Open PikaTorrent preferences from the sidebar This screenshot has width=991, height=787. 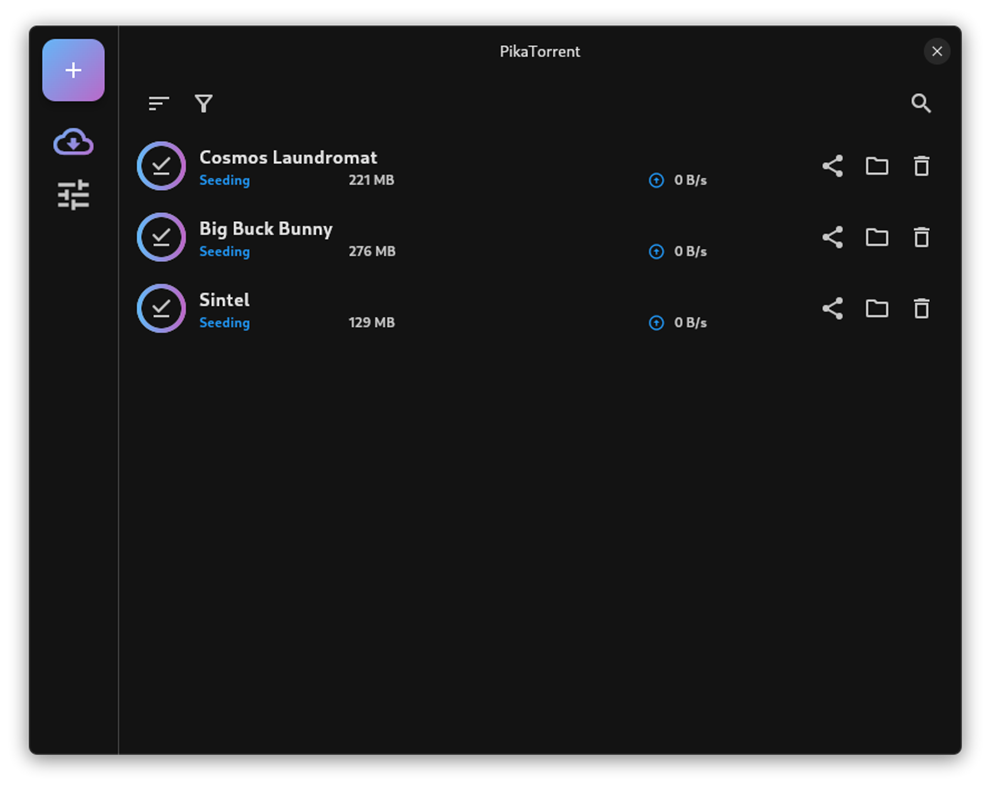[73, 196]
